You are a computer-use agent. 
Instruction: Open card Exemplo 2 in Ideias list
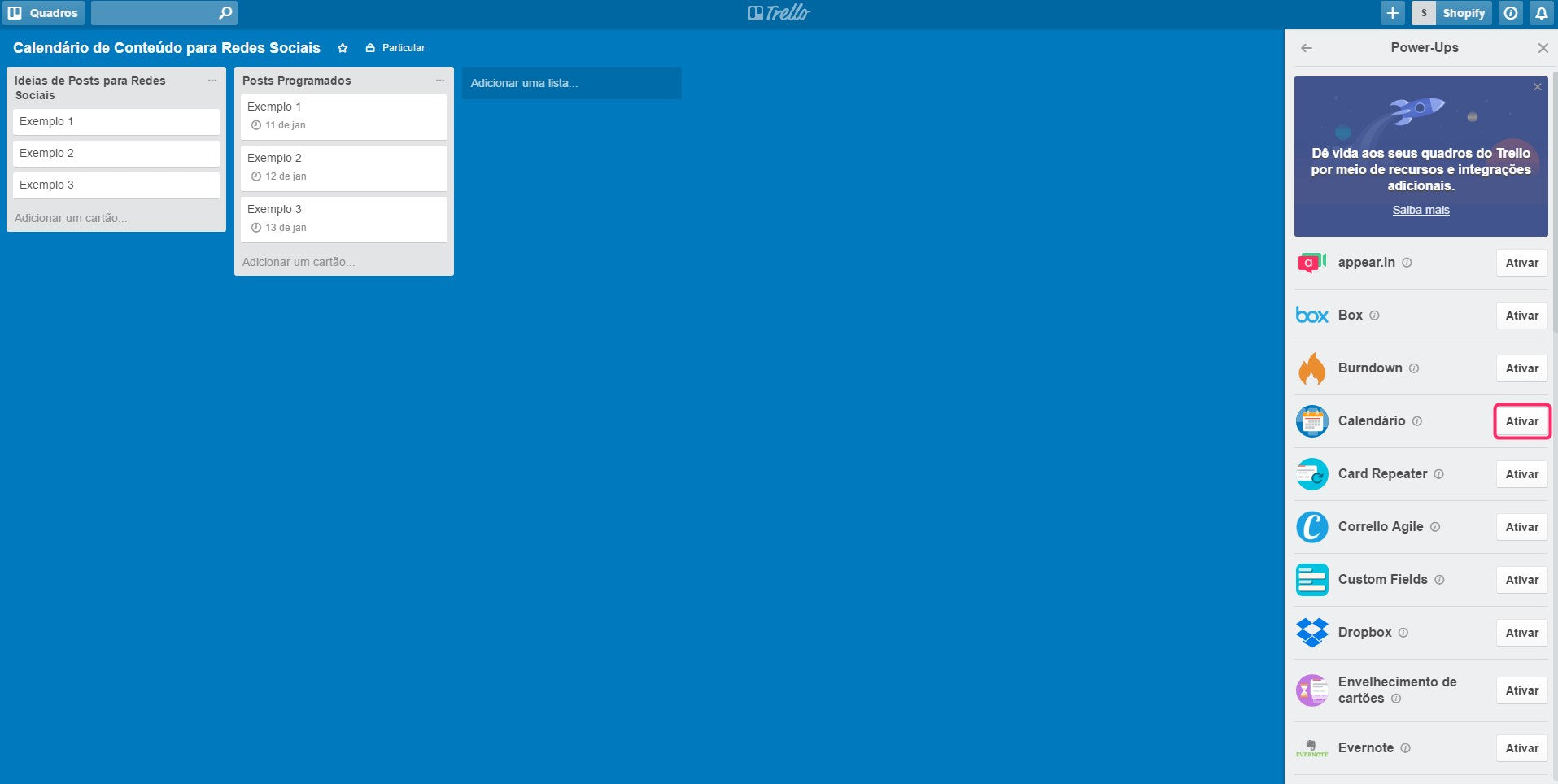116,154
